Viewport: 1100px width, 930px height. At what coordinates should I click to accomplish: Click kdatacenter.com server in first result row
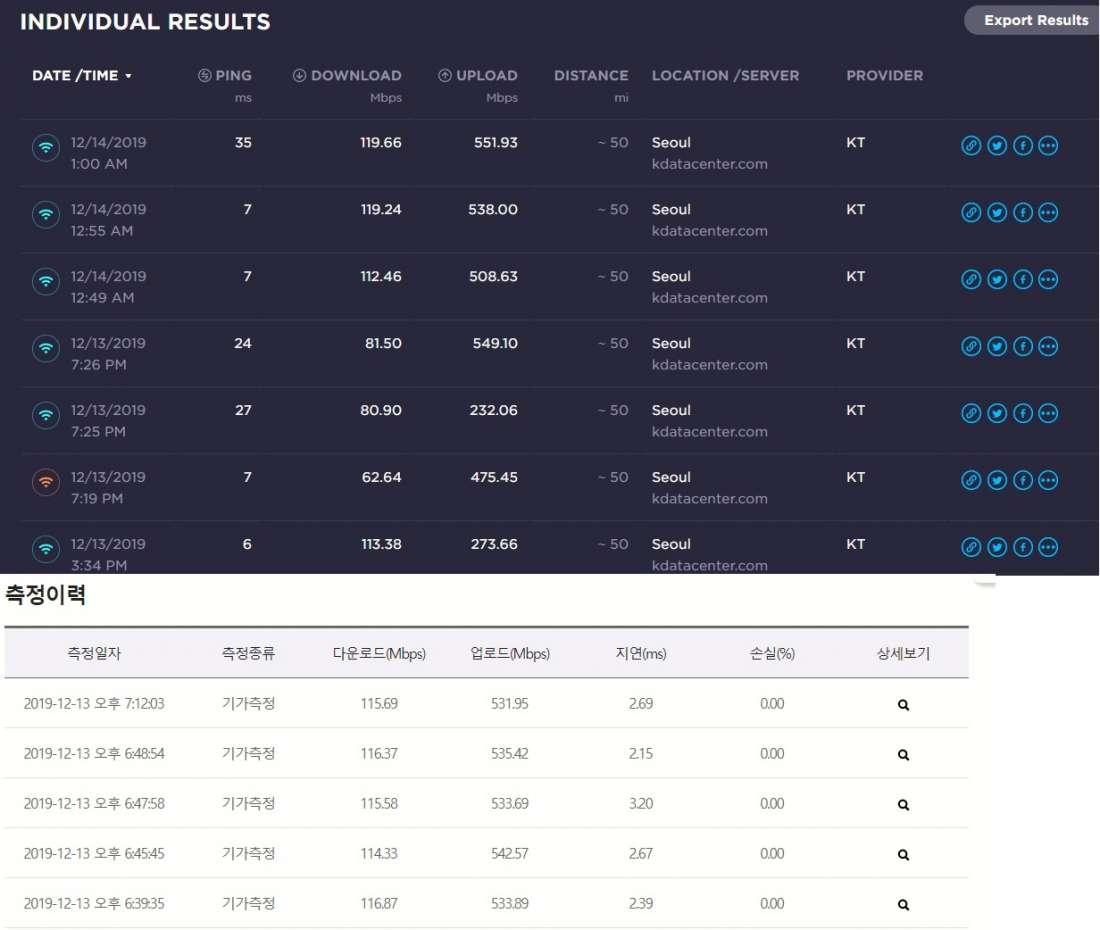click(x=709, y=164)
